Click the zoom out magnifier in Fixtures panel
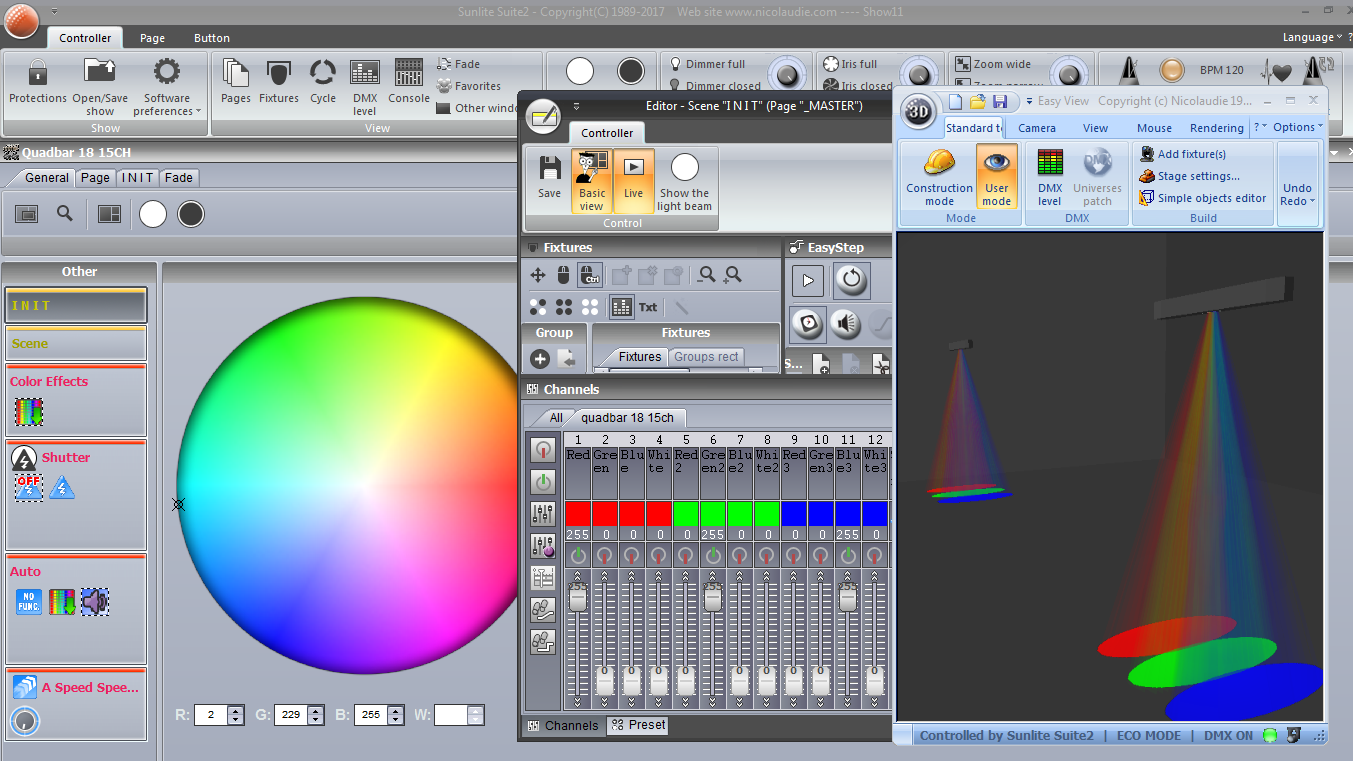Screen dimensions: 1353x761 click(x=707, y=275)
